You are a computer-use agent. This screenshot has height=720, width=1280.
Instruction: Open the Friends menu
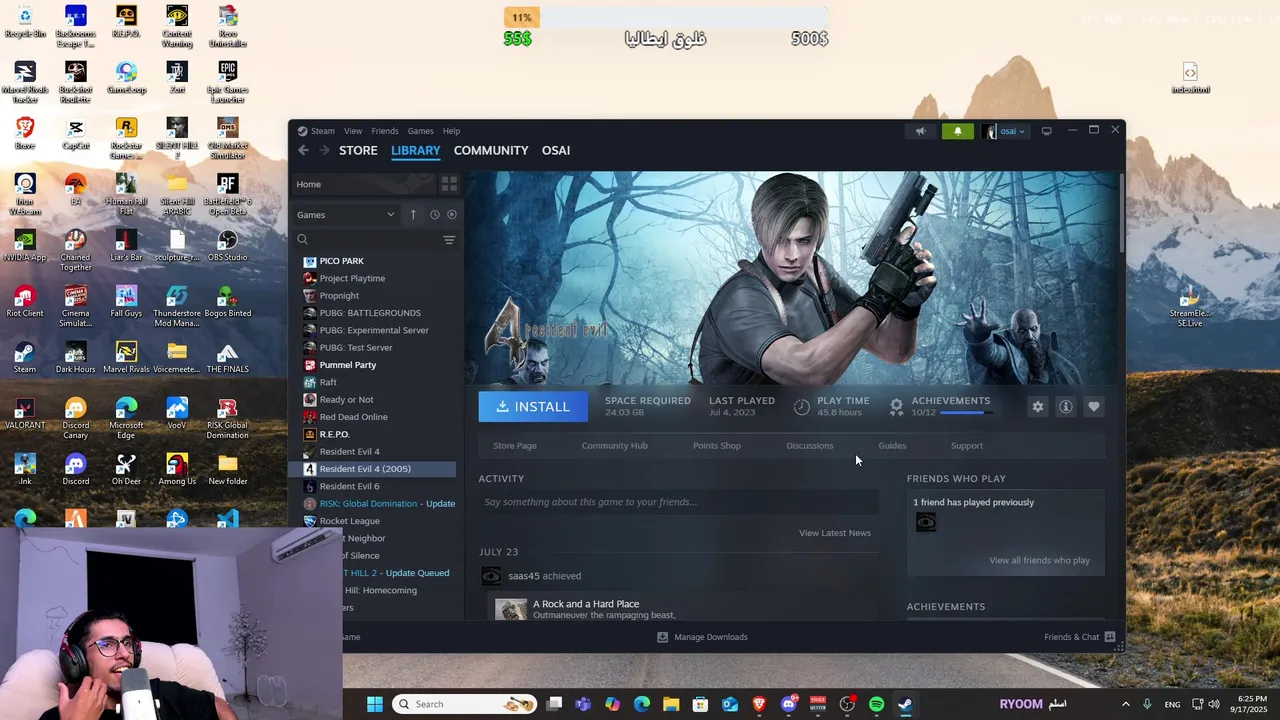385,131
